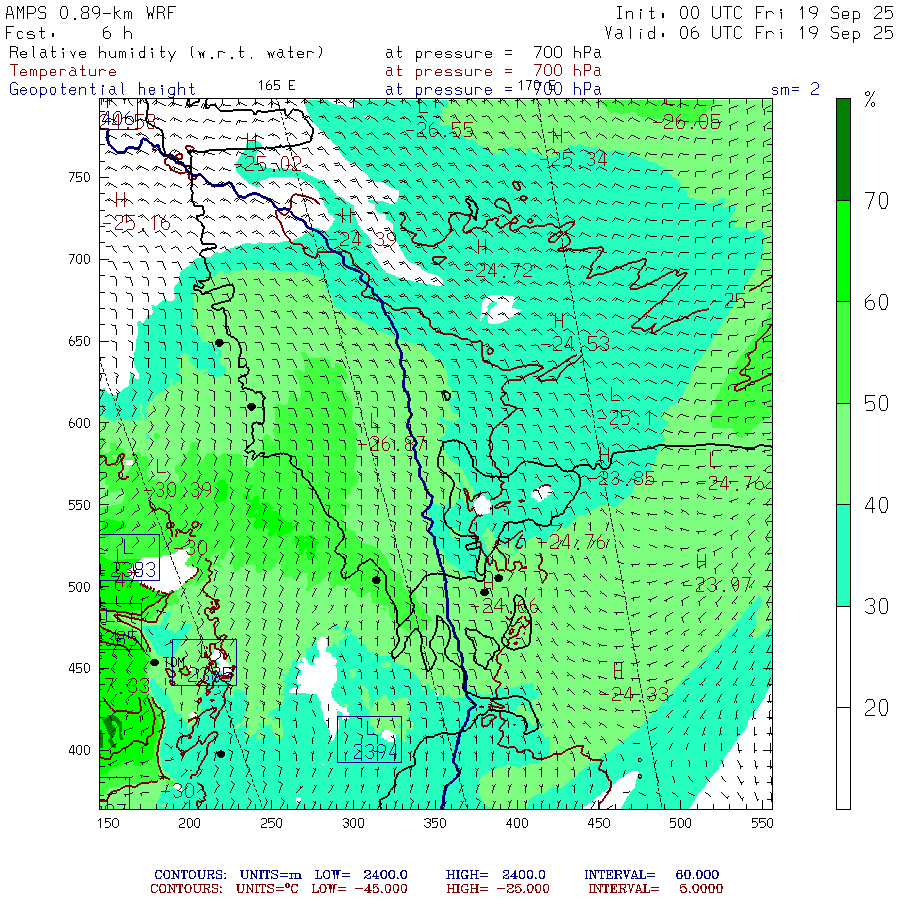
Task: Click the '%' unit label above colorbar
Action: [x=870, y=100]
